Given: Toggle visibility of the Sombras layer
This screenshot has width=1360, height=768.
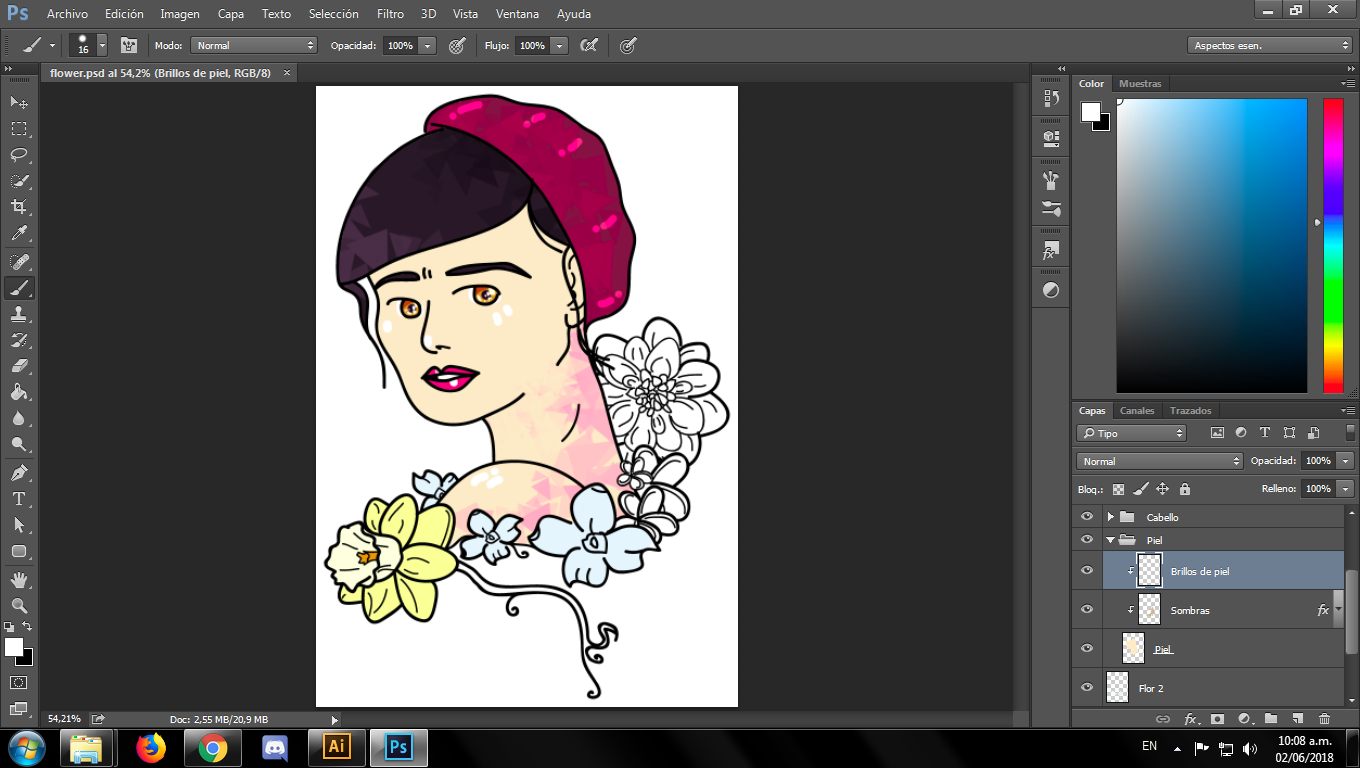Looking at the screenshot, I should pos(1087,610).
